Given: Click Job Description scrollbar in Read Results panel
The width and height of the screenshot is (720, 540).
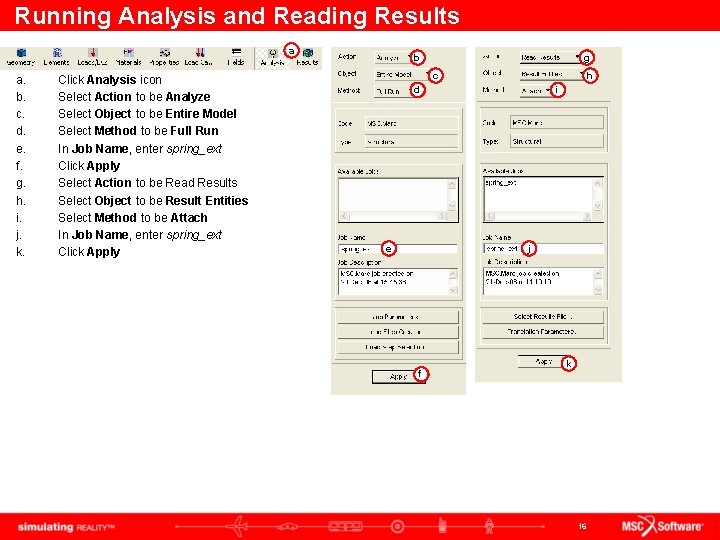Looking at the screenshot, I should [598, 281].
